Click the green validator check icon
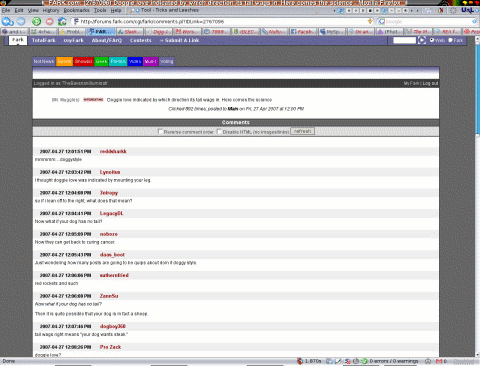 [x=364, y=361]
